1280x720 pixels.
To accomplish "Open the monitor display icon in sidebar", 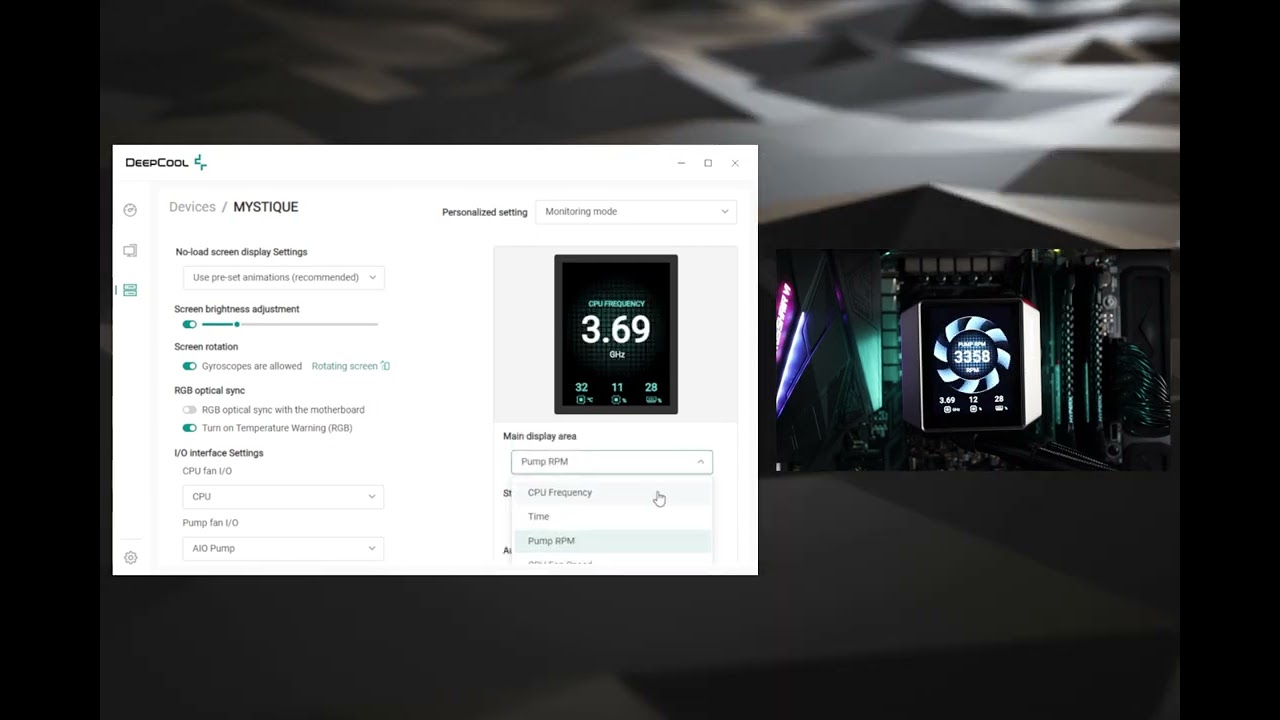I will click(x=130, y=250).
